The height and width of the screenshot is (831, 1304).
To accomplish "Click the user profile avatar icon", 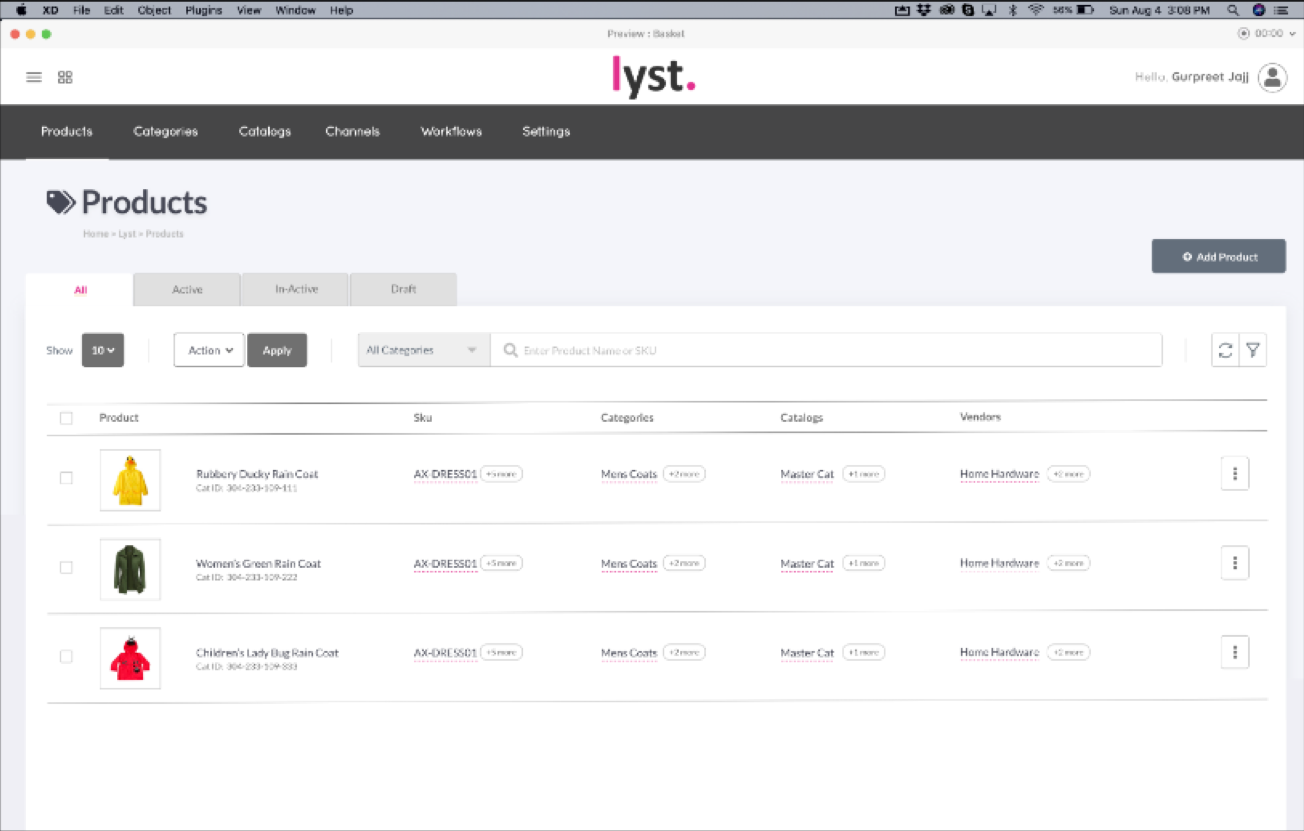I will tap(1271, 76).
